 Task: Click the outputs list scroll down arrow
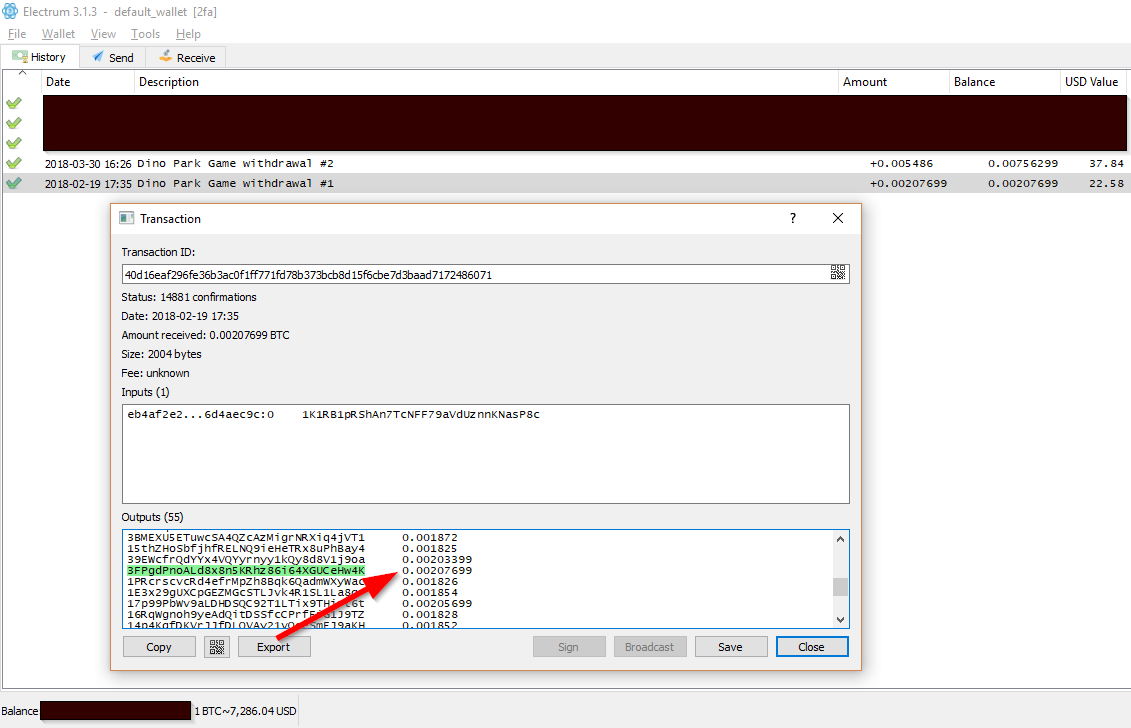pyautogui.click(x=840, y=620)
